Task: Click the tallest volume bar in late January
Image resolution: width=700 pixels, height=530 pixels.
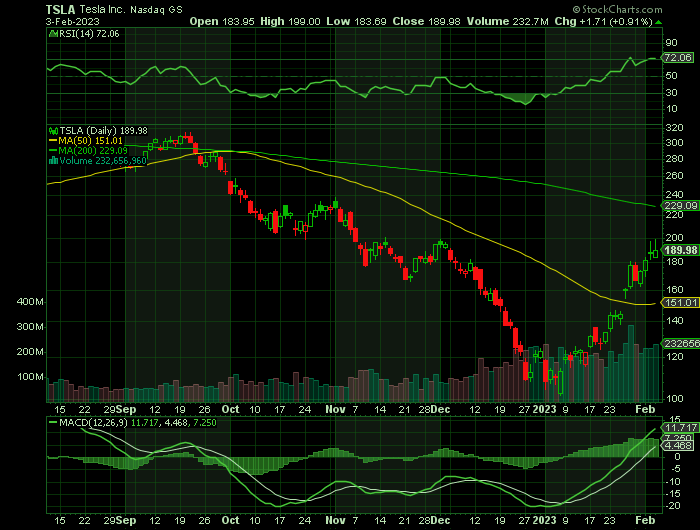Action: 631,363
